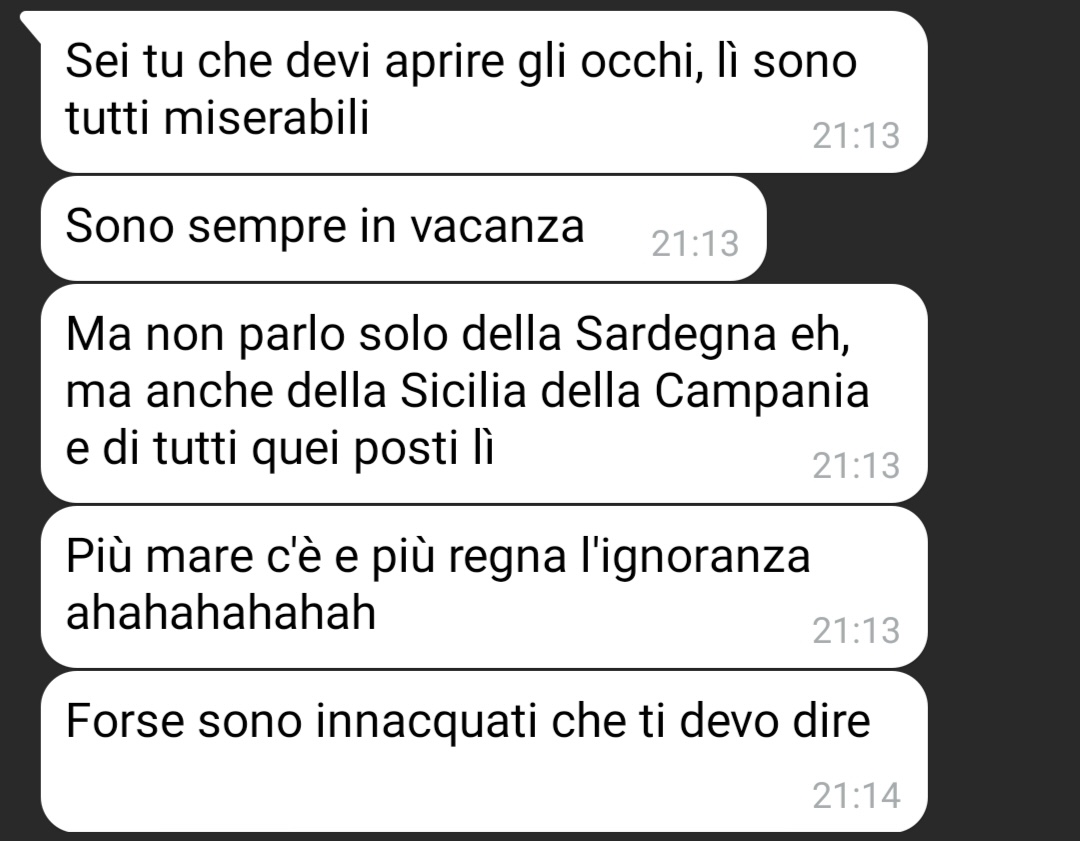Image resolution: width=1080 pixels, height=841 pixels.
Task: Select the 'Sono sempre in vacanza' message bubble
Action: pyautogui.click(x=403, y=228)
